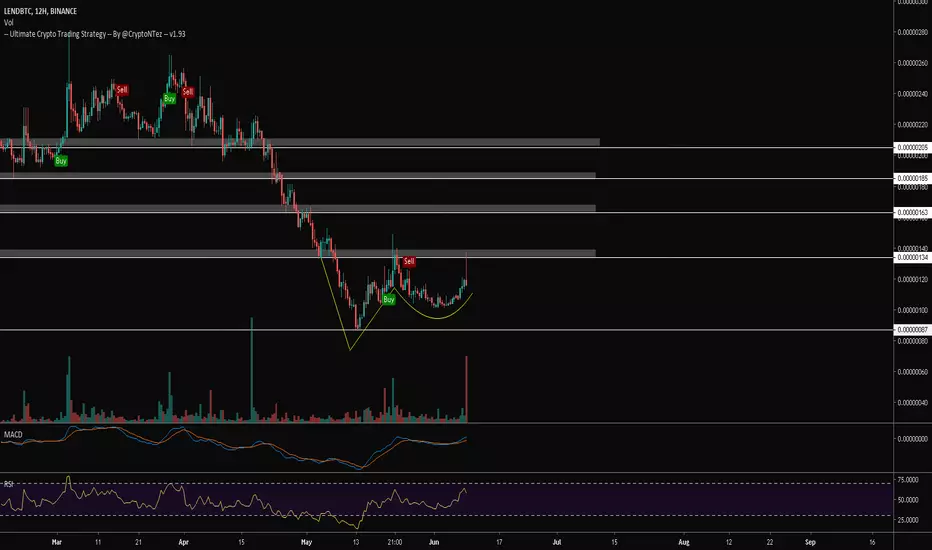
Task: Select the 0.00000134 price level label
Action: [912, 257]
